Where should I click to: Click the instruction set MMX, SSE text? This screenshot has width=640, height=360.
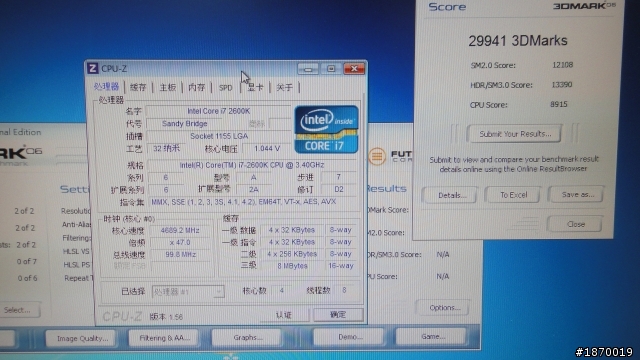coord(244,202)
